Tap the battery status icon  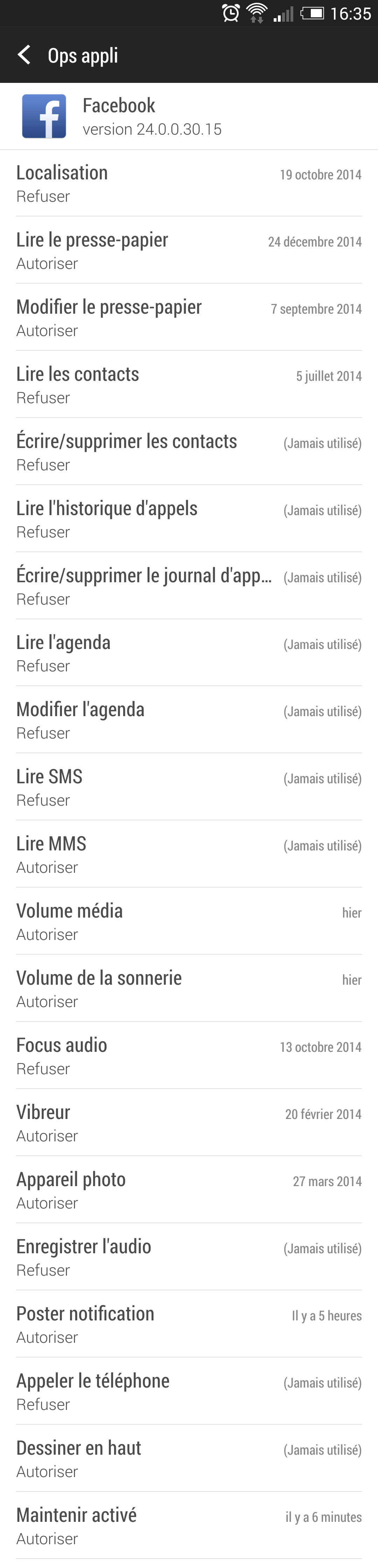[312, 13]
